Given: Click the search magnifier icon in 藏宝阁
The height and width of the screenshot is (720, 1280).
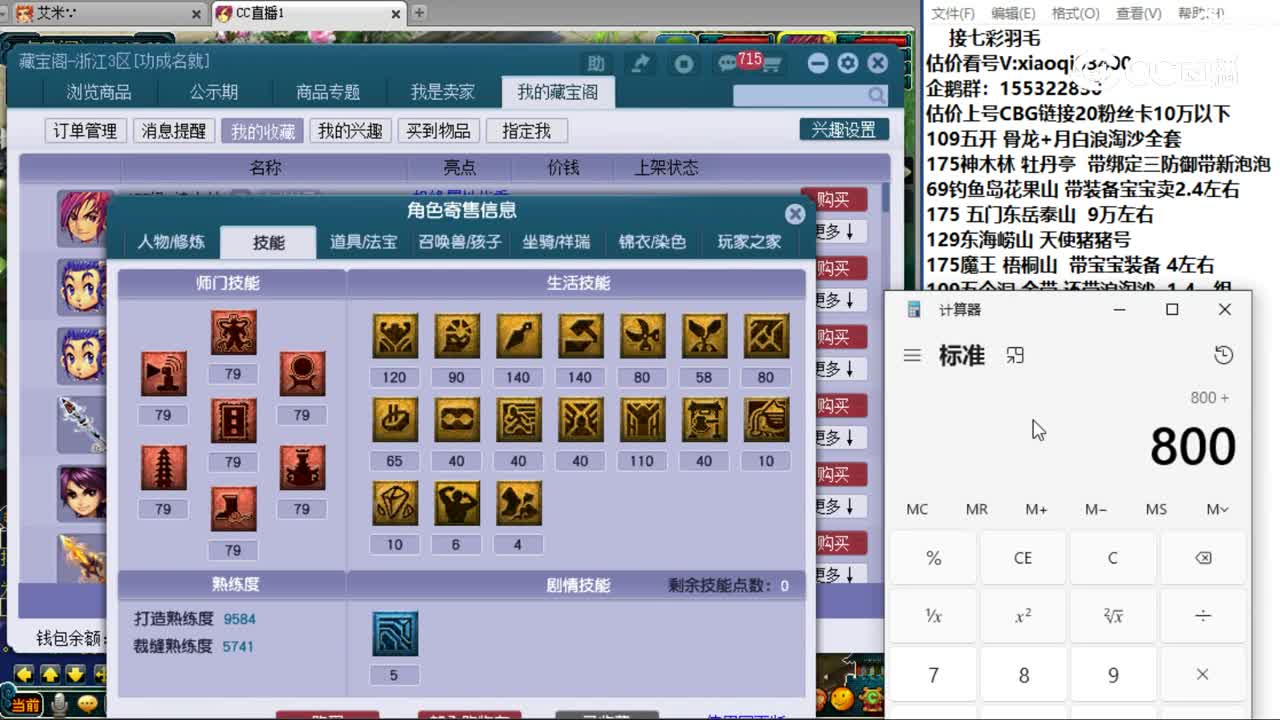Looking at the screenshot, I should tap(875, 95).
